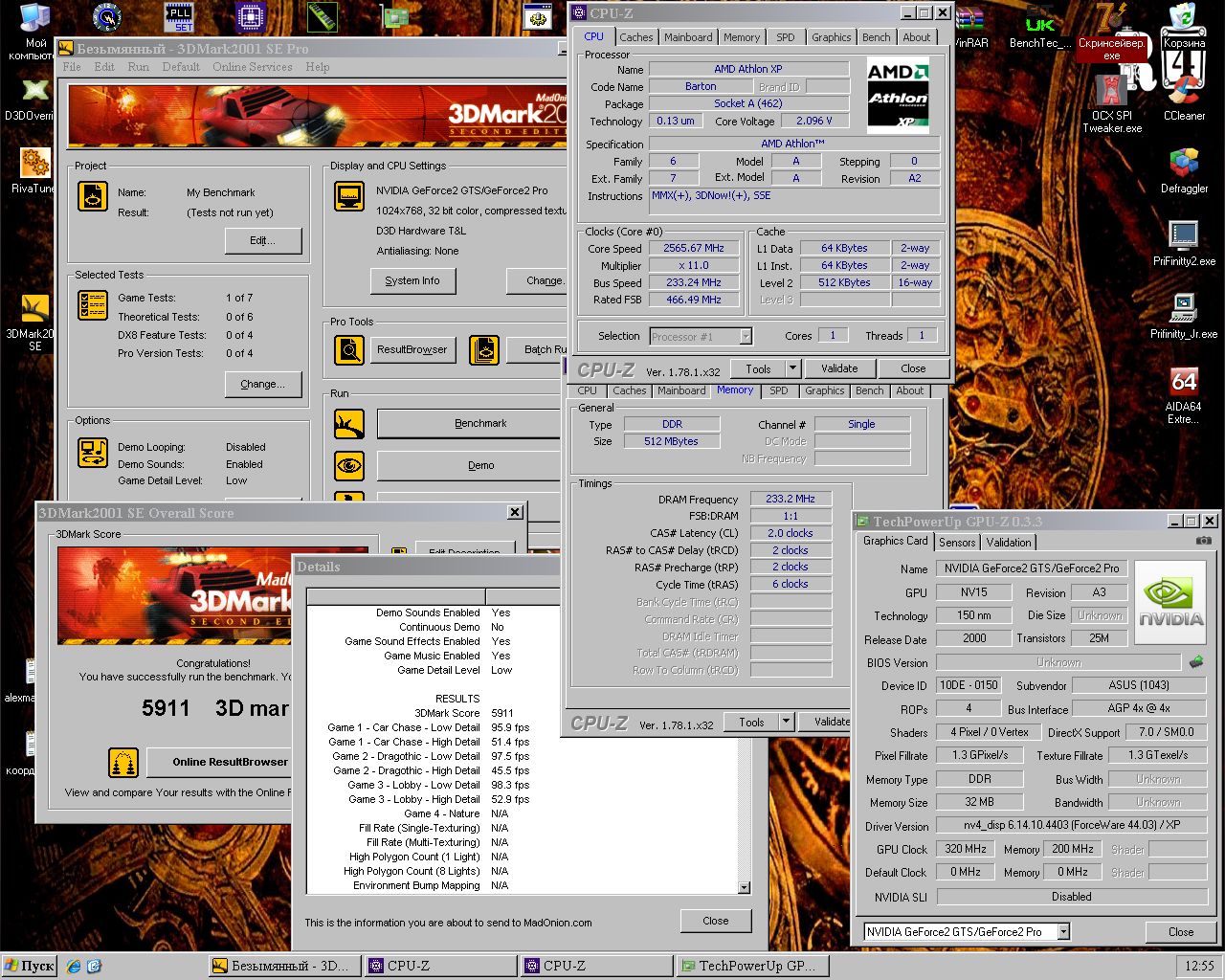
Task: Open the File menu in 3DMark2001
Action: coord(72,67)
